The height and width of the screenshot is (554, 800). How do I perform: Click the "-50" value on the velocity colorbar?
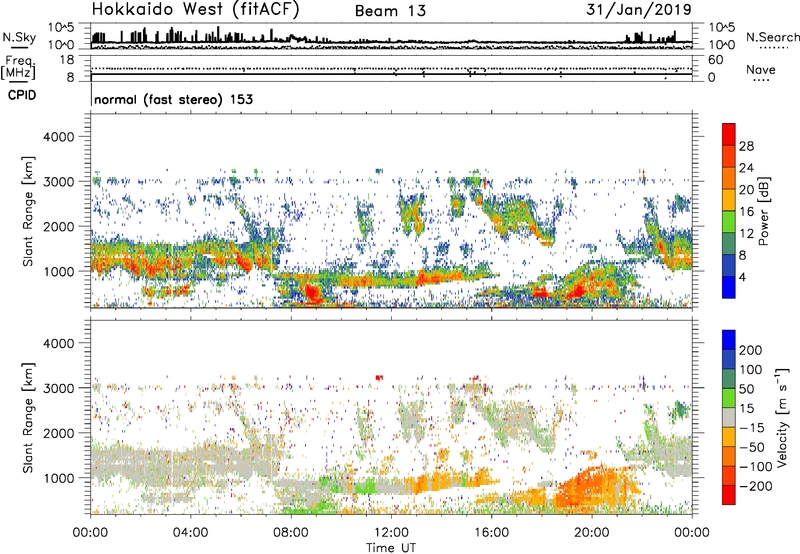[x=752, y=448]
